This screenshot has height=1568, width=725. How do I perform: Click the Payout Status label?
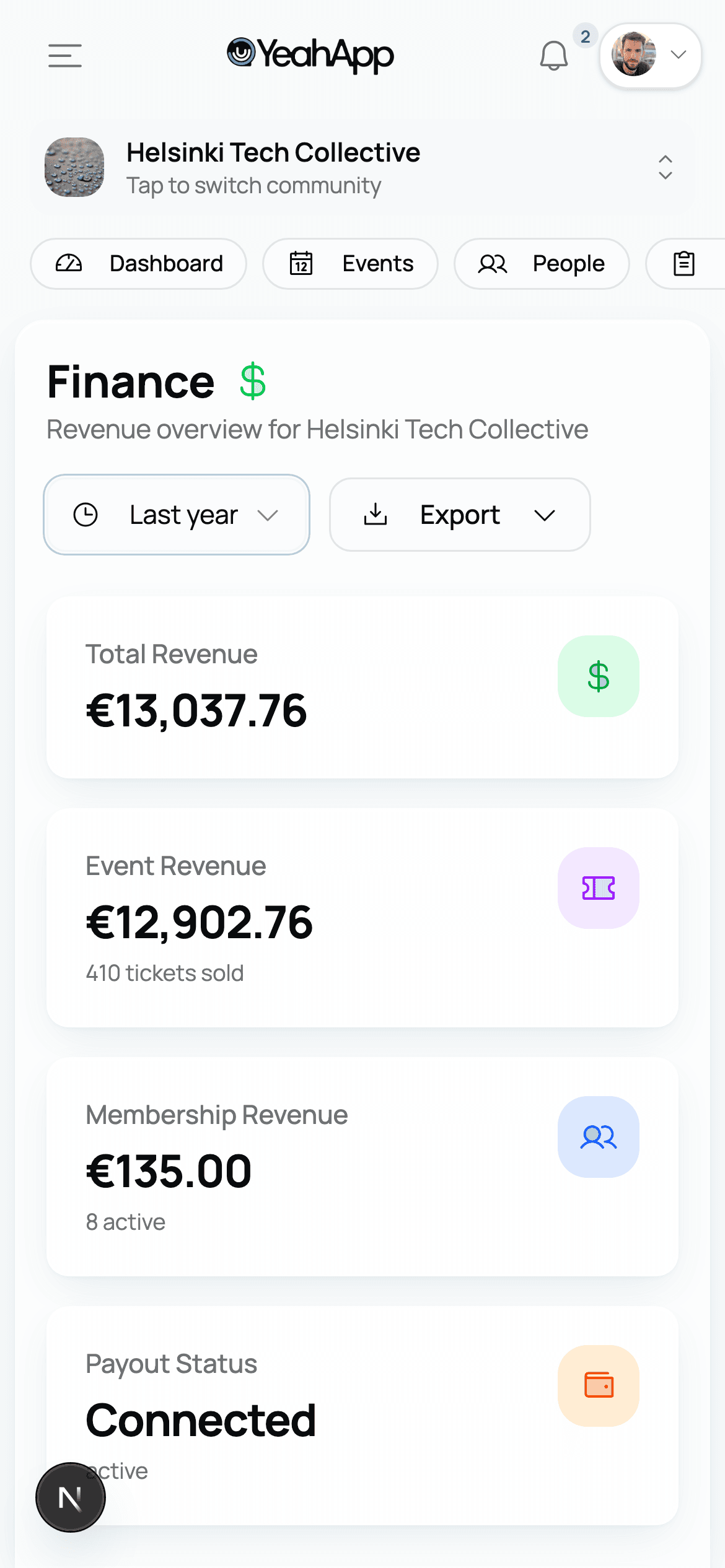pos(172,1364)
